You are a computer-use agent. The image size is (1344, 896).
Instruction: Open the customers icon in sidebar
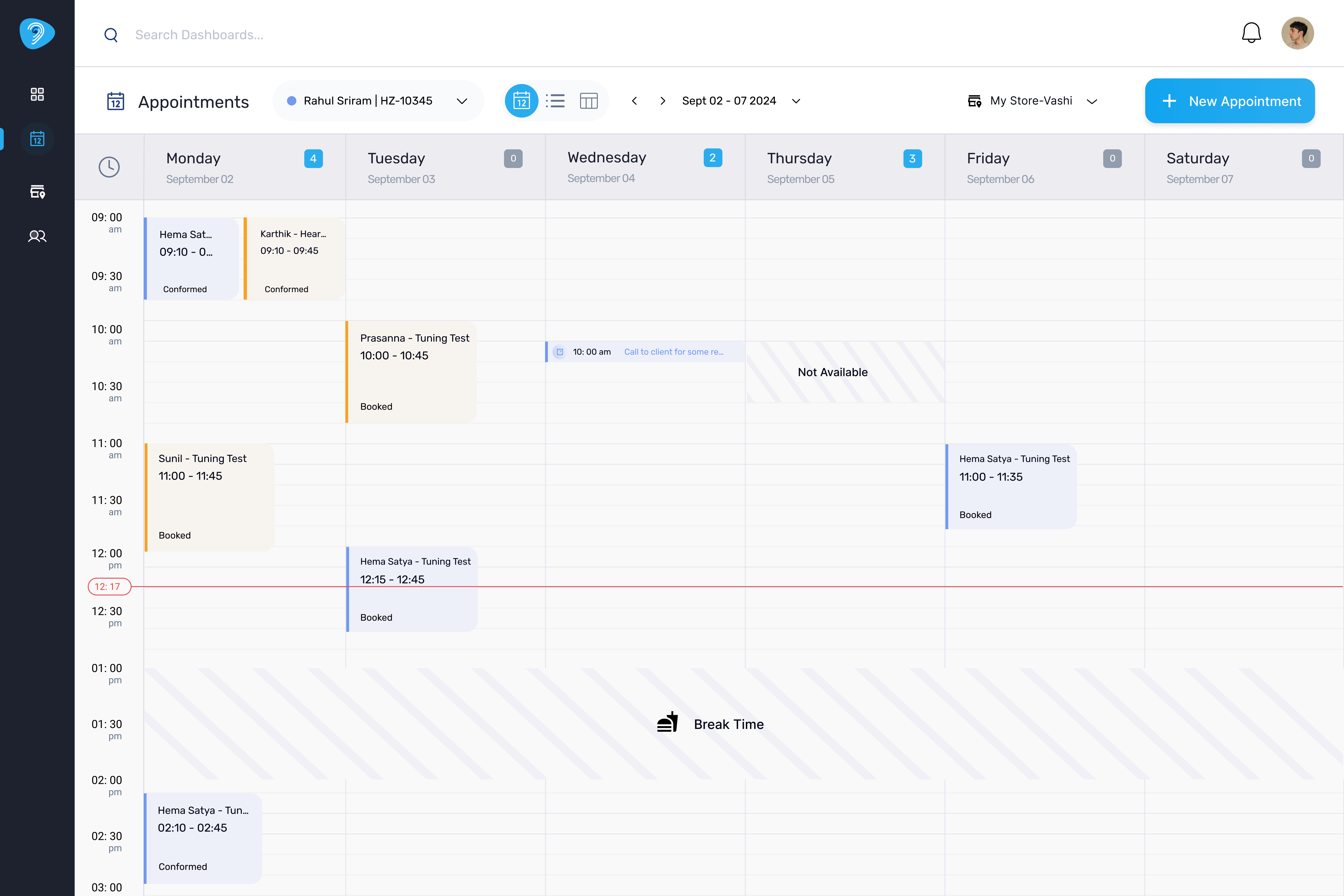click(x=37, y=236)
